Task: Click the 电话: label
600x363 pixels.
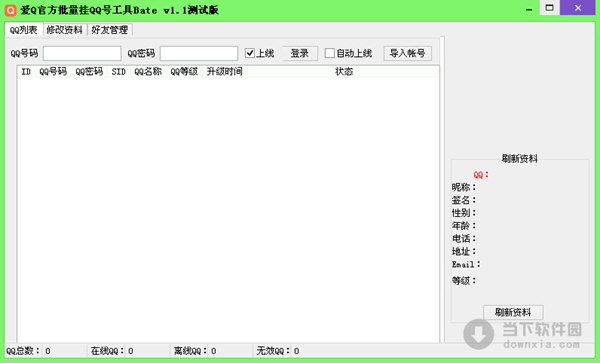Action: coord(464,238)
